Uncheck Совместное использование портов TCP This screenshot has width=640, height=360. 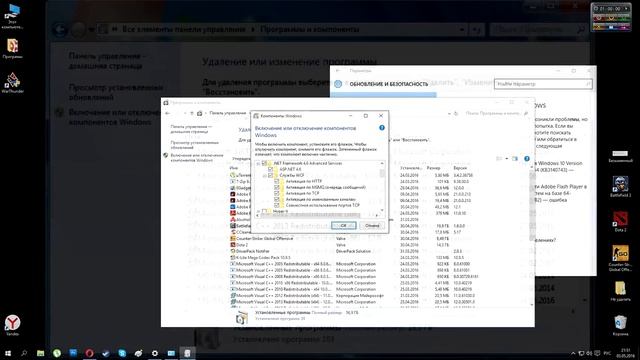pyautogui.click(x=276, y=205)
